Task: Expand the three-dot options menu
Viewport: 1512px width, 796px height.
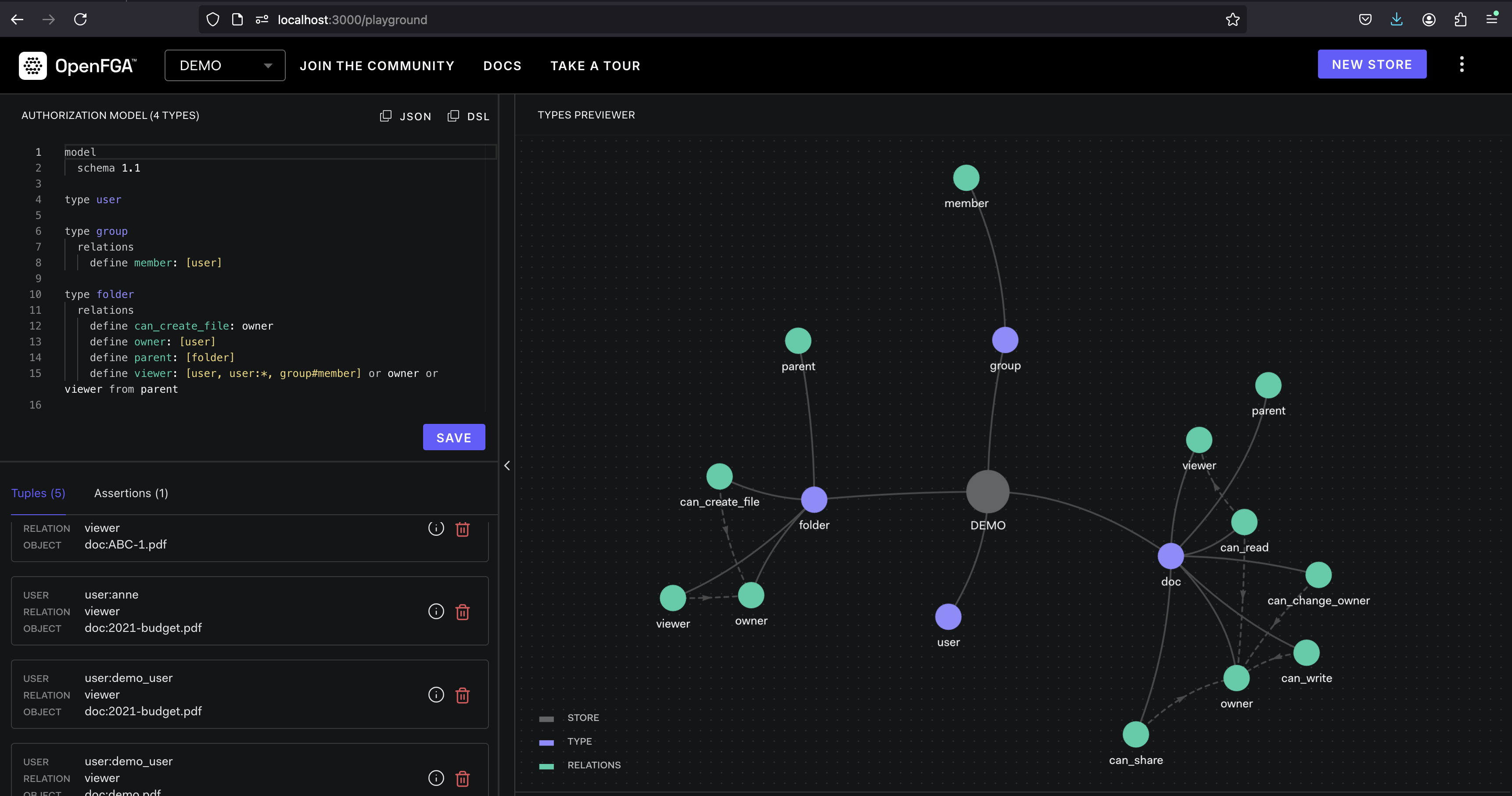Action: point(1462,64)
